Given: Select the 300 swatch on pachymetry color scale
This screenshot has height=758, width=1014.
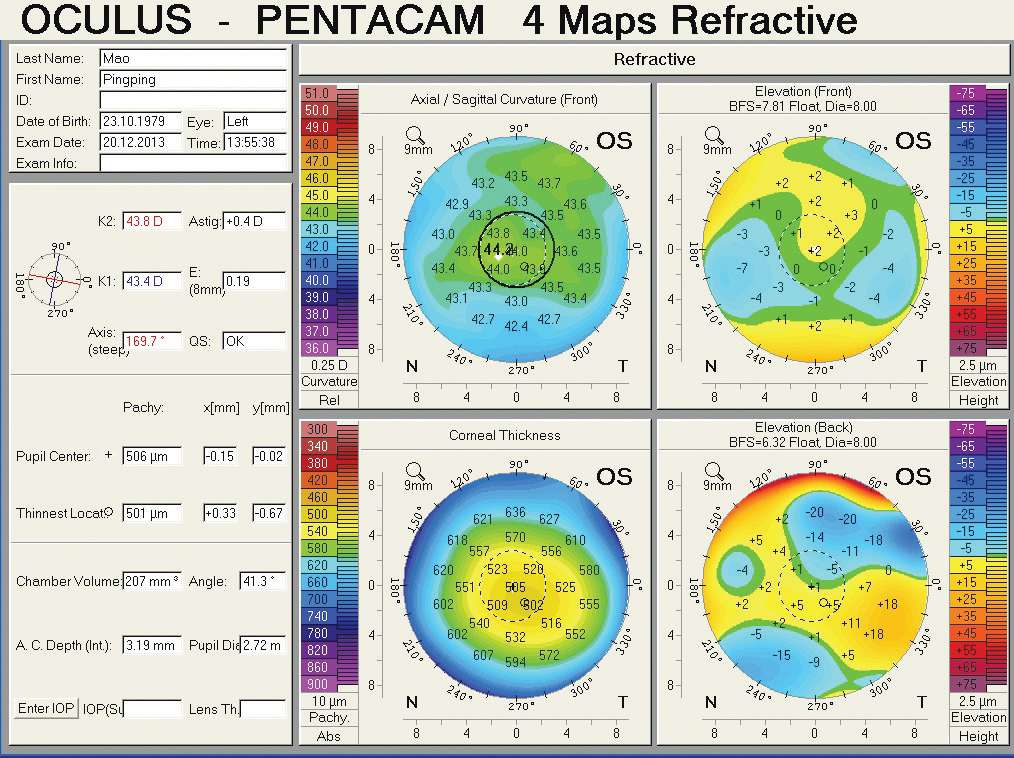Looking at the screenshot, I should point(317,429).
